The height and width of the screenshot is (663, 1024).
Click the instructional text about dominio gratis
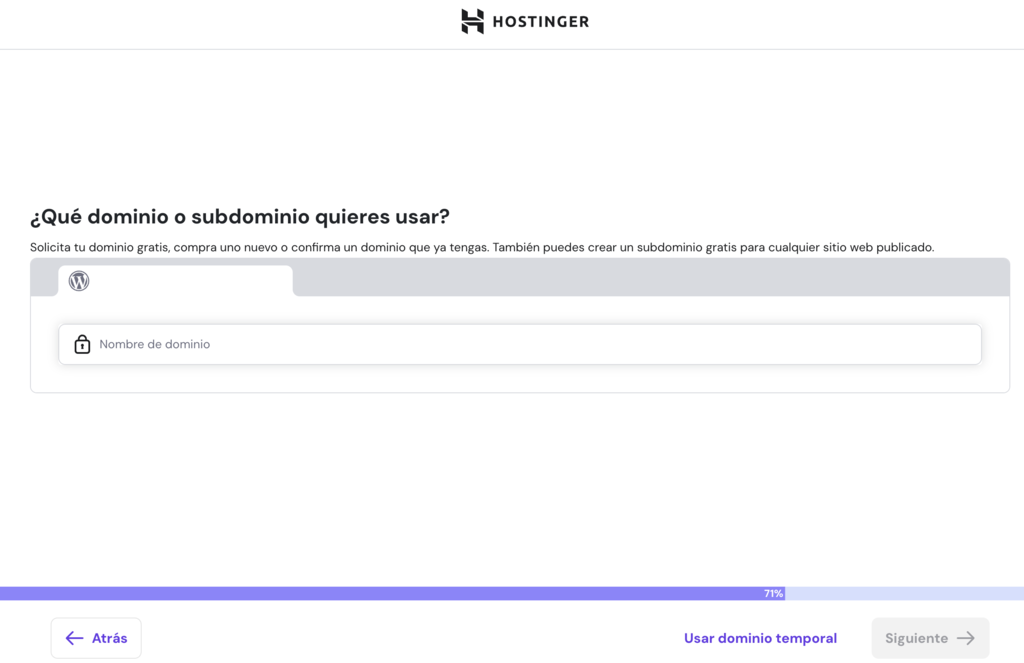[480, 247]
